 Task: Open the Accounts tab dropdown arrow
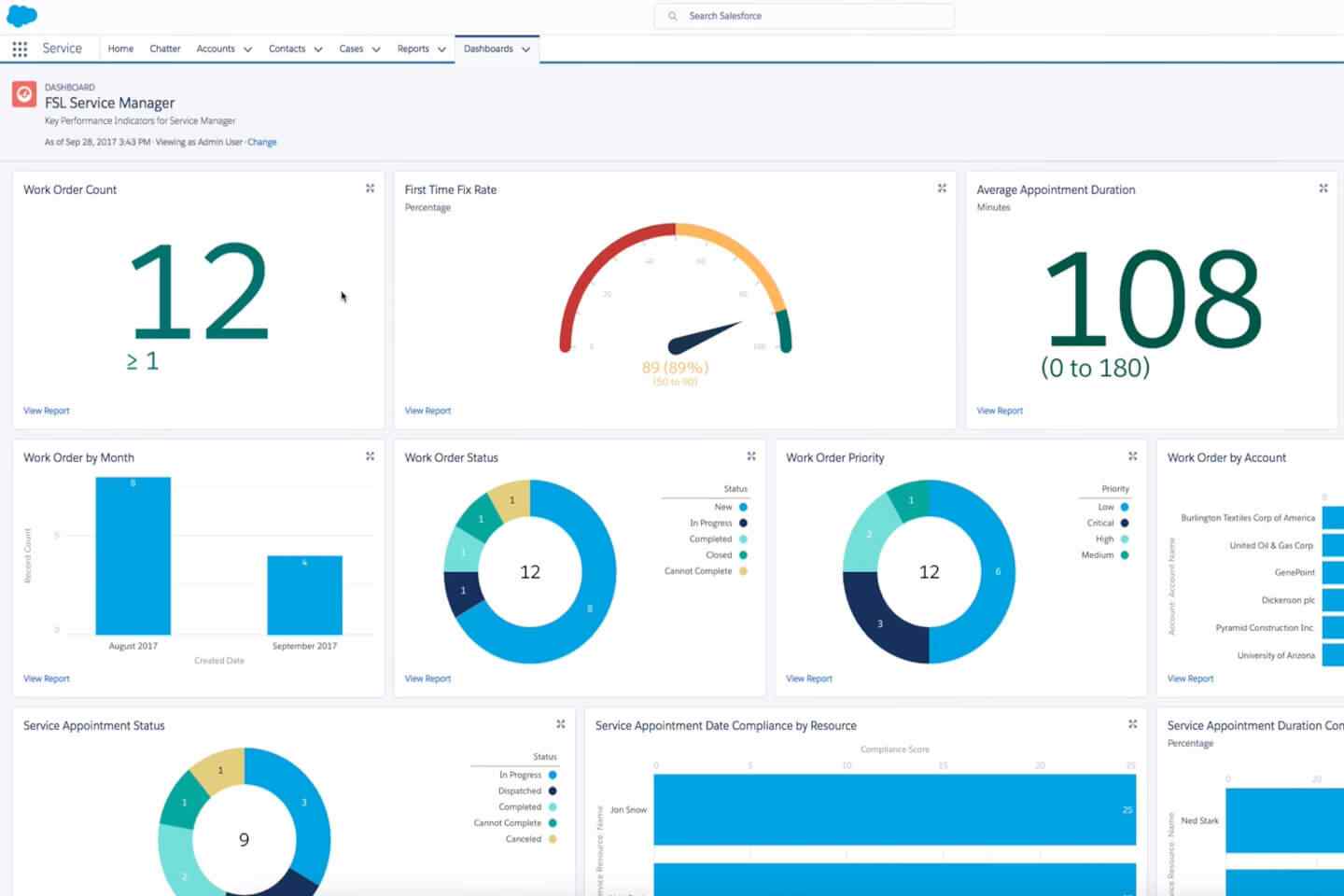click(x=247, y=49)
